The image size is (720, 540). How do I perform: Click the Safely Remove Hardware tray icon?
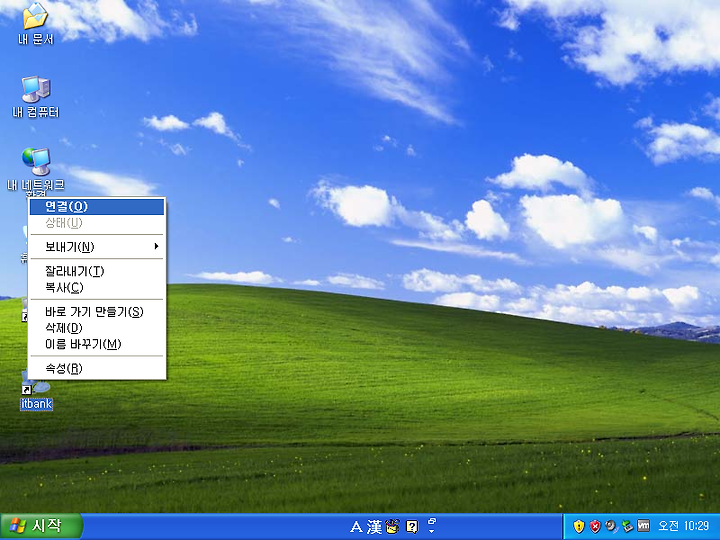coord(627,526)
